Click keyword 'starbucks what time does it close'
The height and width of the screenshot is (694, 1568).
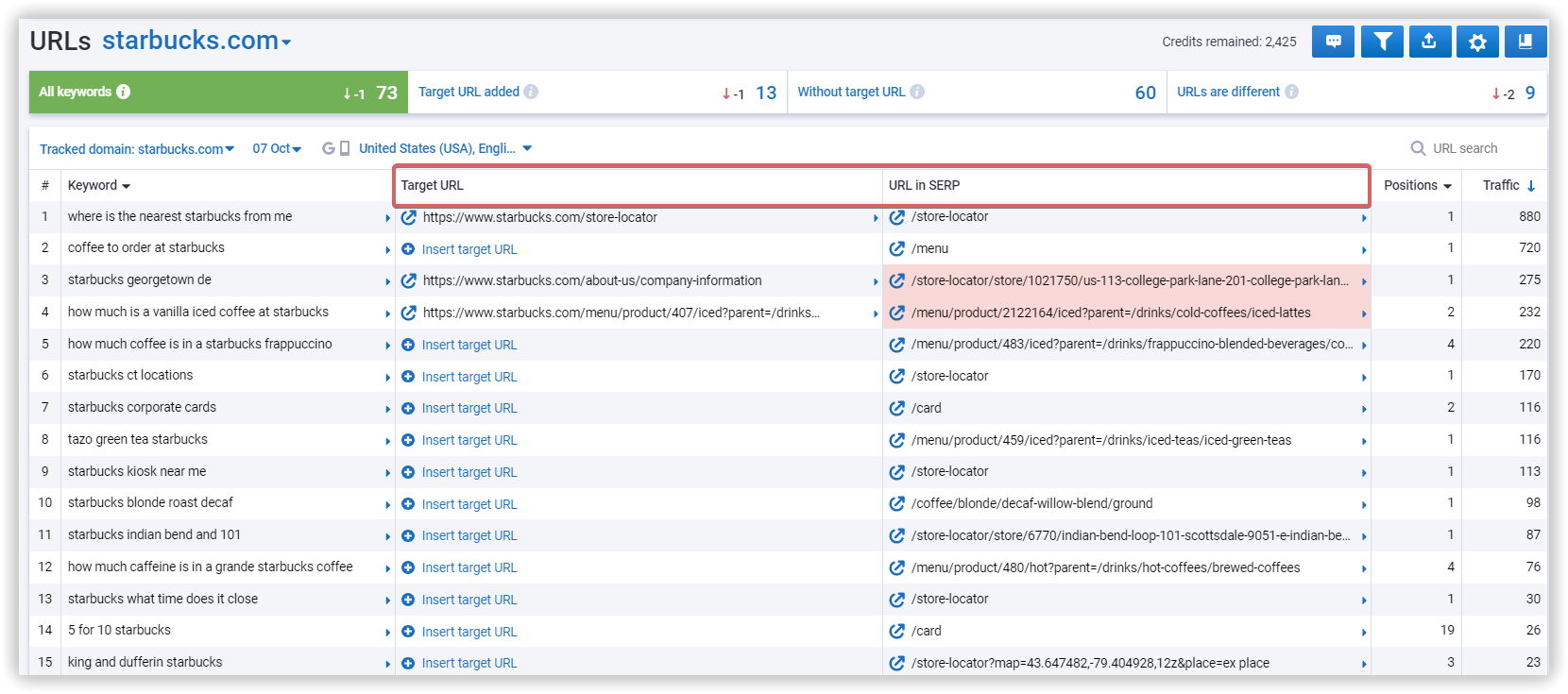point(162,599)
